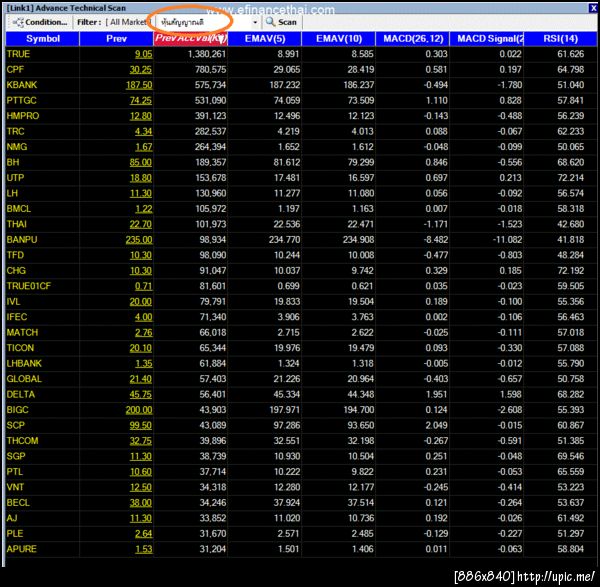Viewport: 600px width, 587px height.
Task: Click the underlined 9.05 price for TRUE
Action: pyautogui.click(x=143, y=54)
